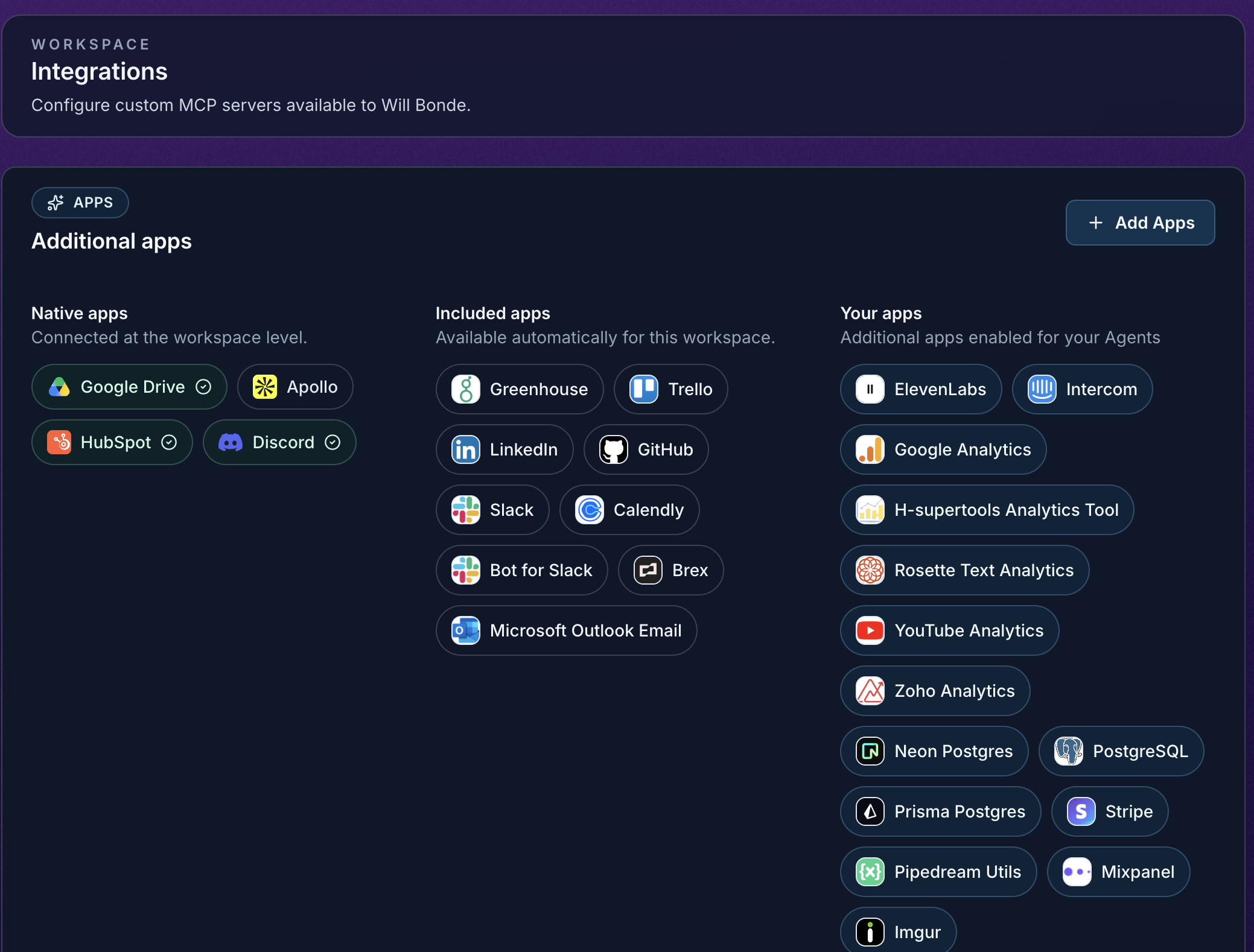Open the HubSpot app label
This screenshot has height=952, width=1254.
pos(116,442)
